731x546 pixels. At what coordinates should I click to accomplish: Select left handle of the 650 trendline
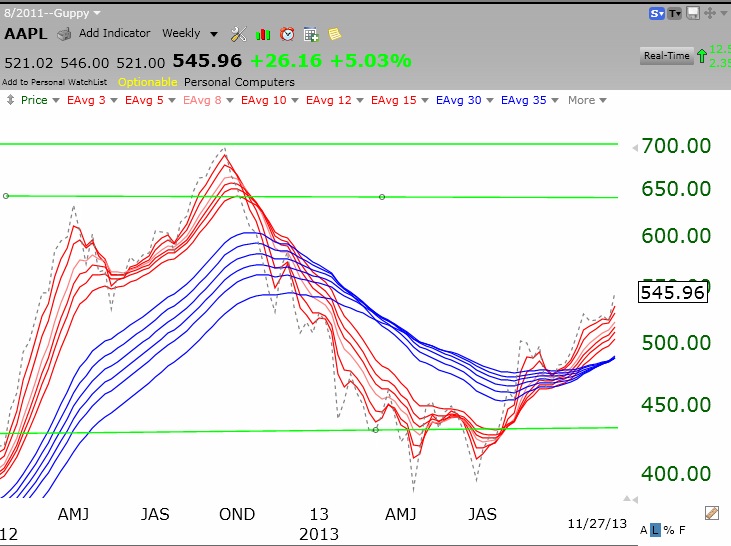[x=6, y=196]
